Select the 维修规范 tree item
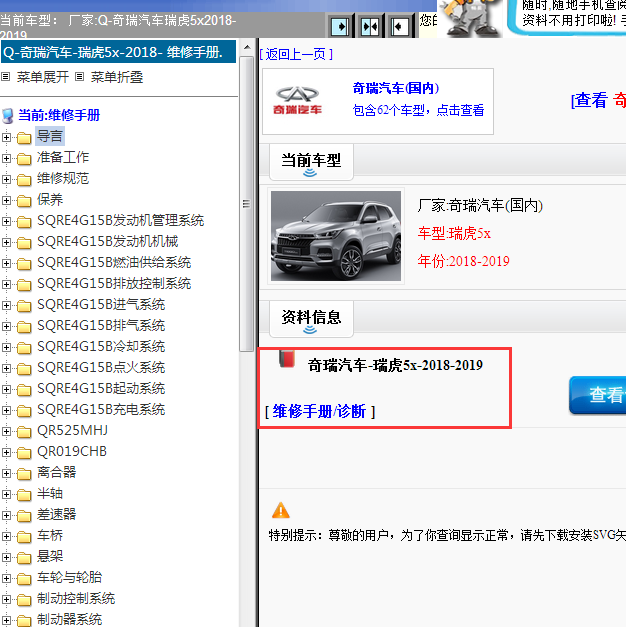 [63, 178]
